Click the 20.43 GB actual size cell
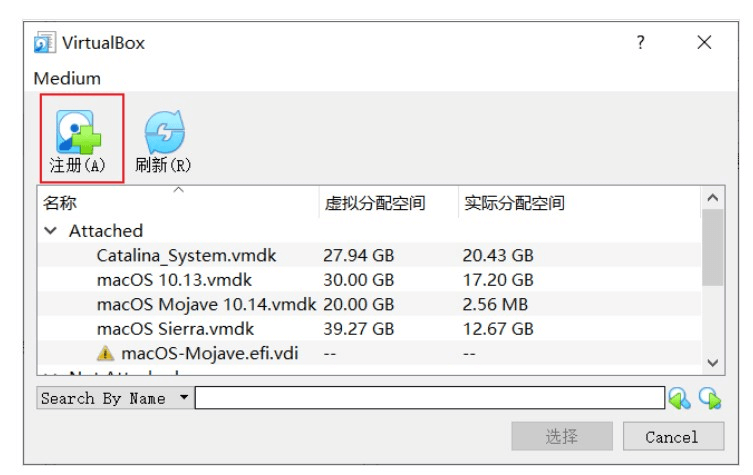 (498, 255)
